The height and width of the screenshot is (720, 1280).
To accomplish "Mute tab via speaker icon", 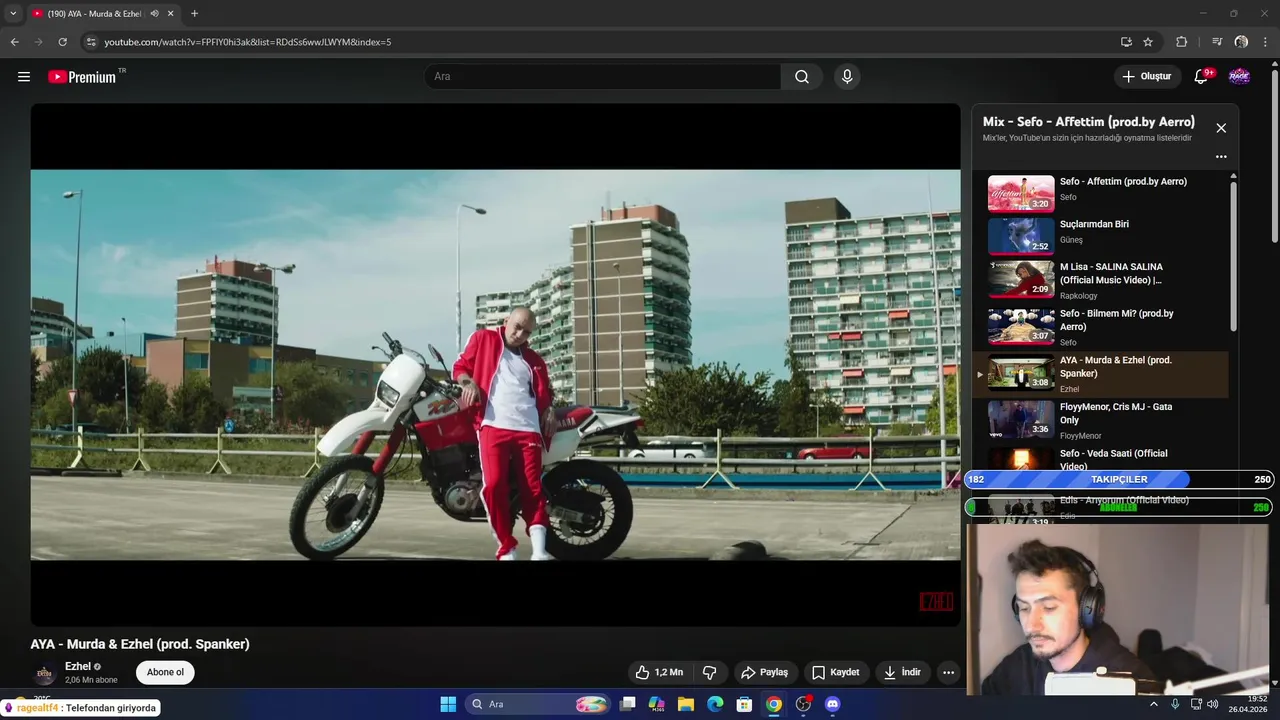I will tap(154, 14).
